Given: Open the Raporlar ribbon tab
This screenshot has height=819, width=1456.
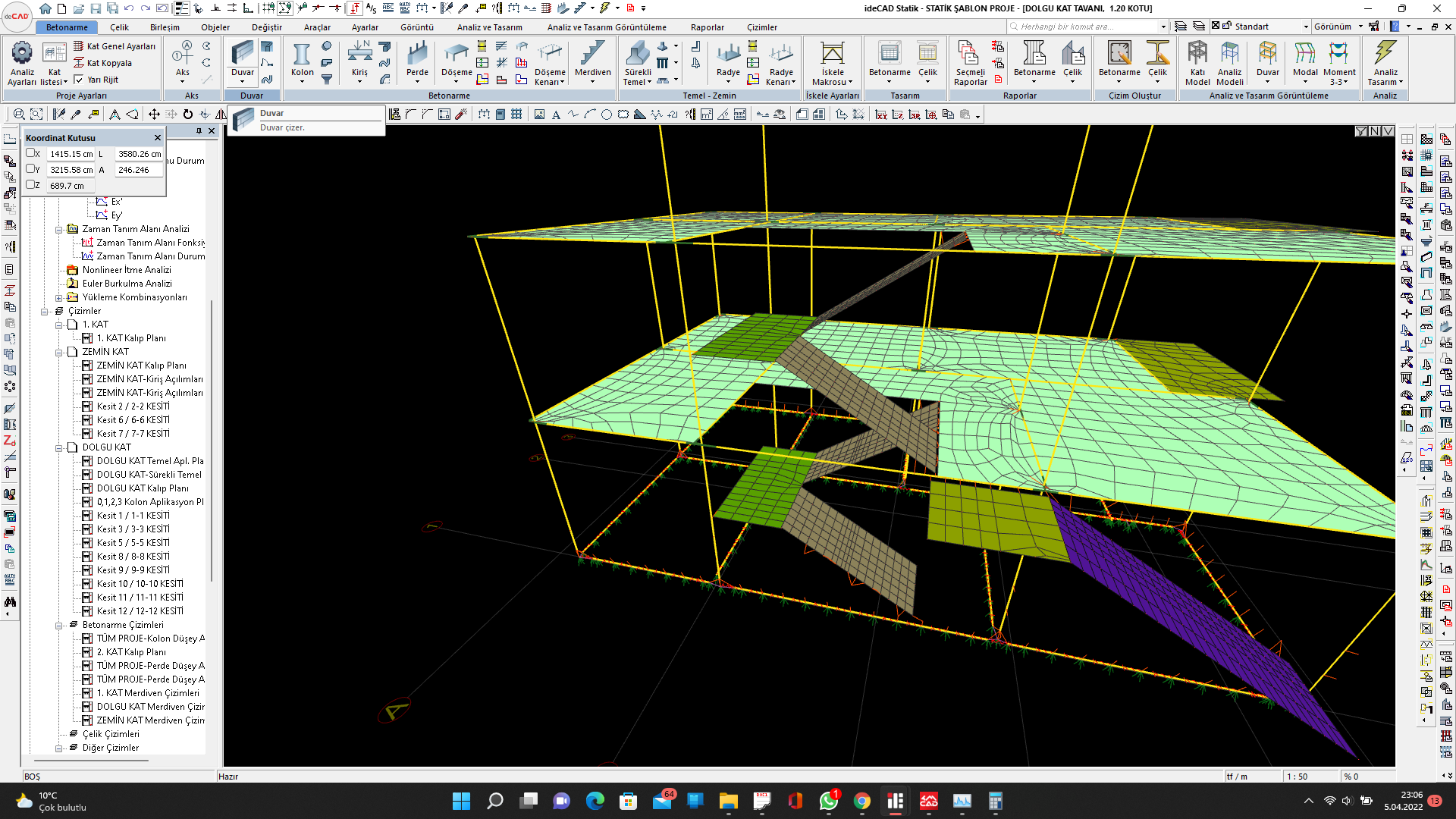Looking at the screenshot, I should tap(708, 27).
